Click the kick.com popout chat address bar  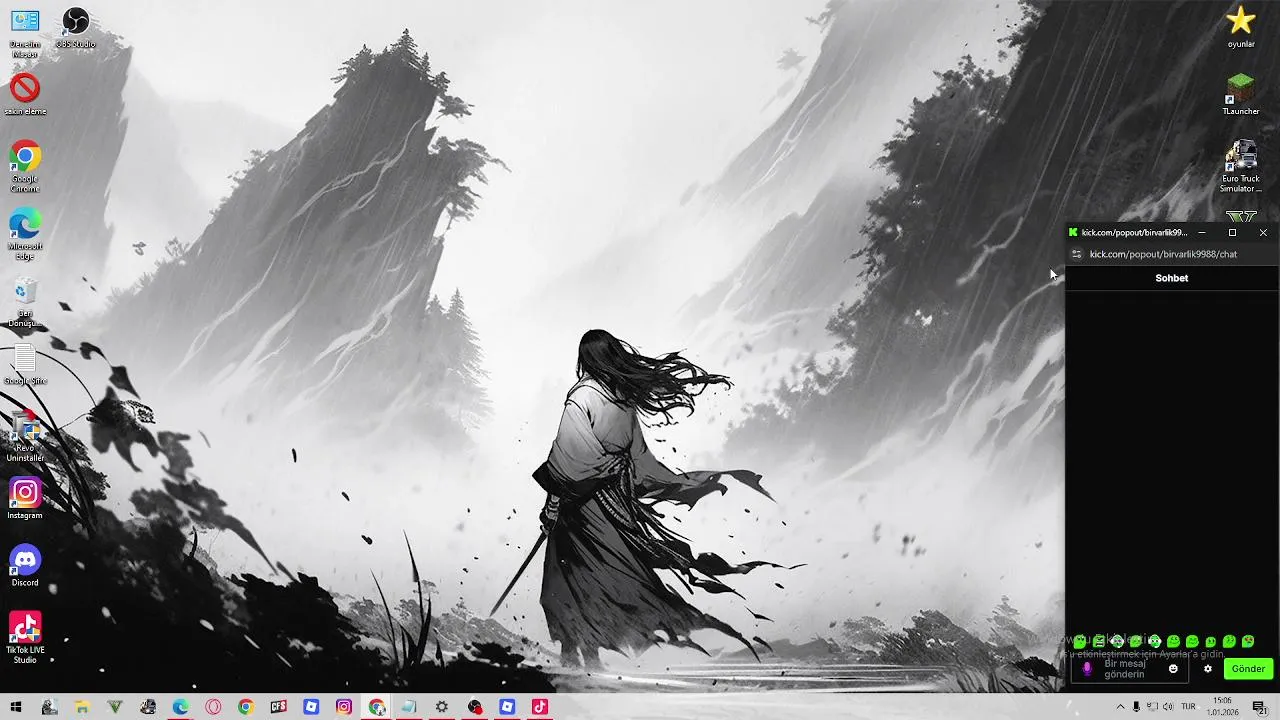1163,254
